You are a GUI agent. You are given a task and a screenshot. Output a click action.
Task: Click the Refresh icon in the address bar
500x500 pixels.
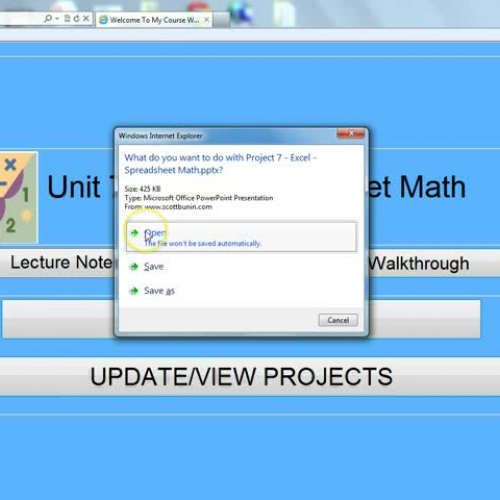pyautogui.click(x=76, y=19)
